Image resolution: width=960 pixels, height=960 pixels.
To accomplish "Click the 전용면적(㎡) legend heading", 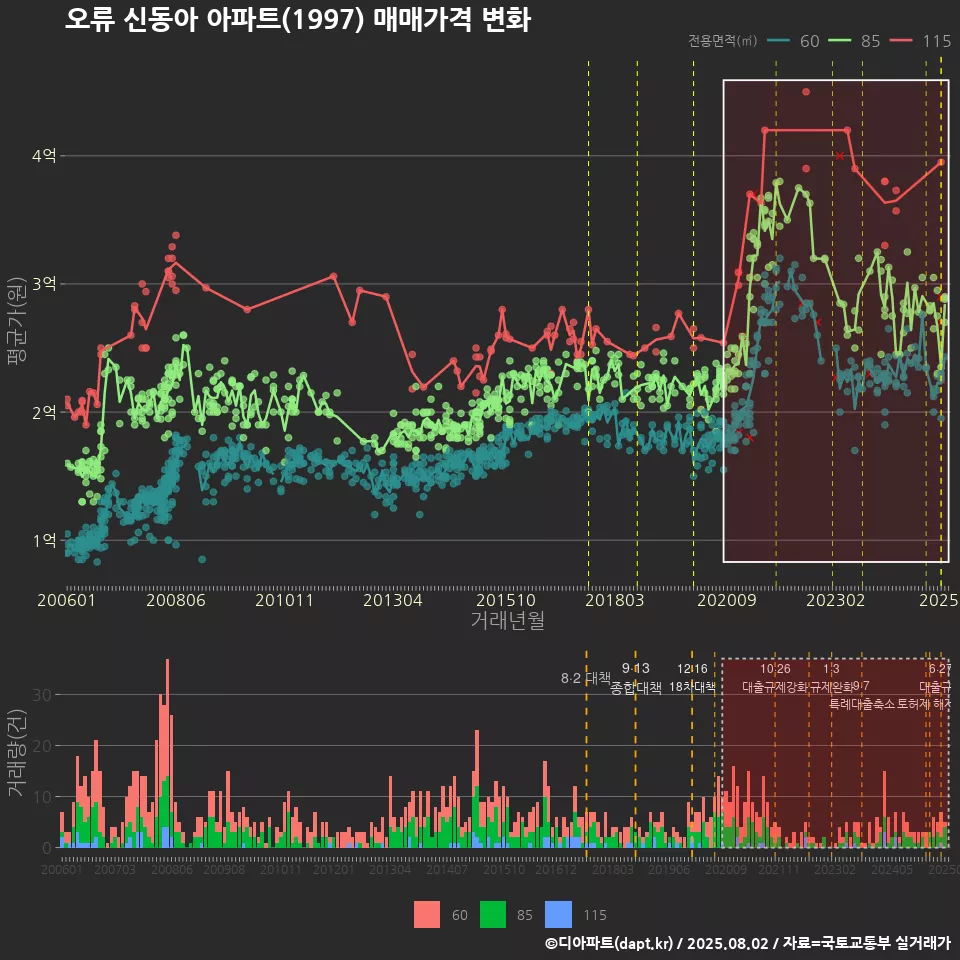I will coord(722,41).
